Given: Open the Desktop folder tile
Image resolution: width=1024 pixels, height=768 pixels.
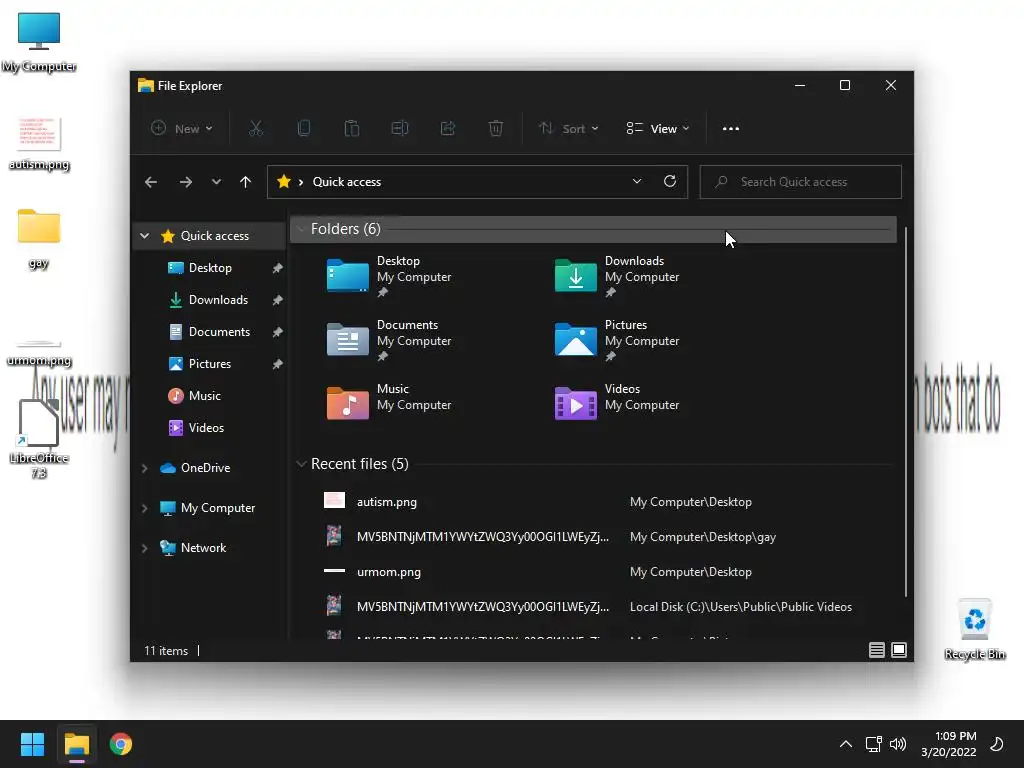Looking at the screenshot, I should point(389,276).
